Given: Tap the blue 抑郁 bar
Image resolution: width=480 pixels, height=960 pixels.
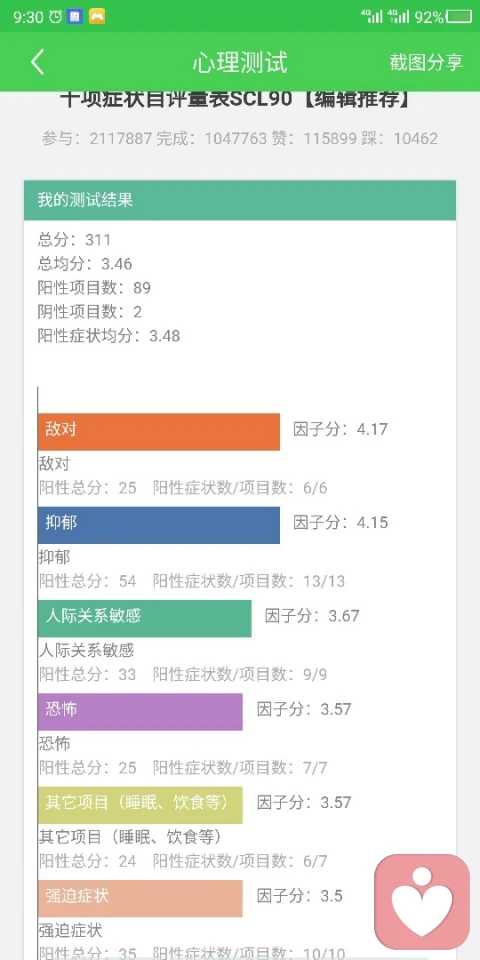Looking at the screenshot, I should click(159, 525).
